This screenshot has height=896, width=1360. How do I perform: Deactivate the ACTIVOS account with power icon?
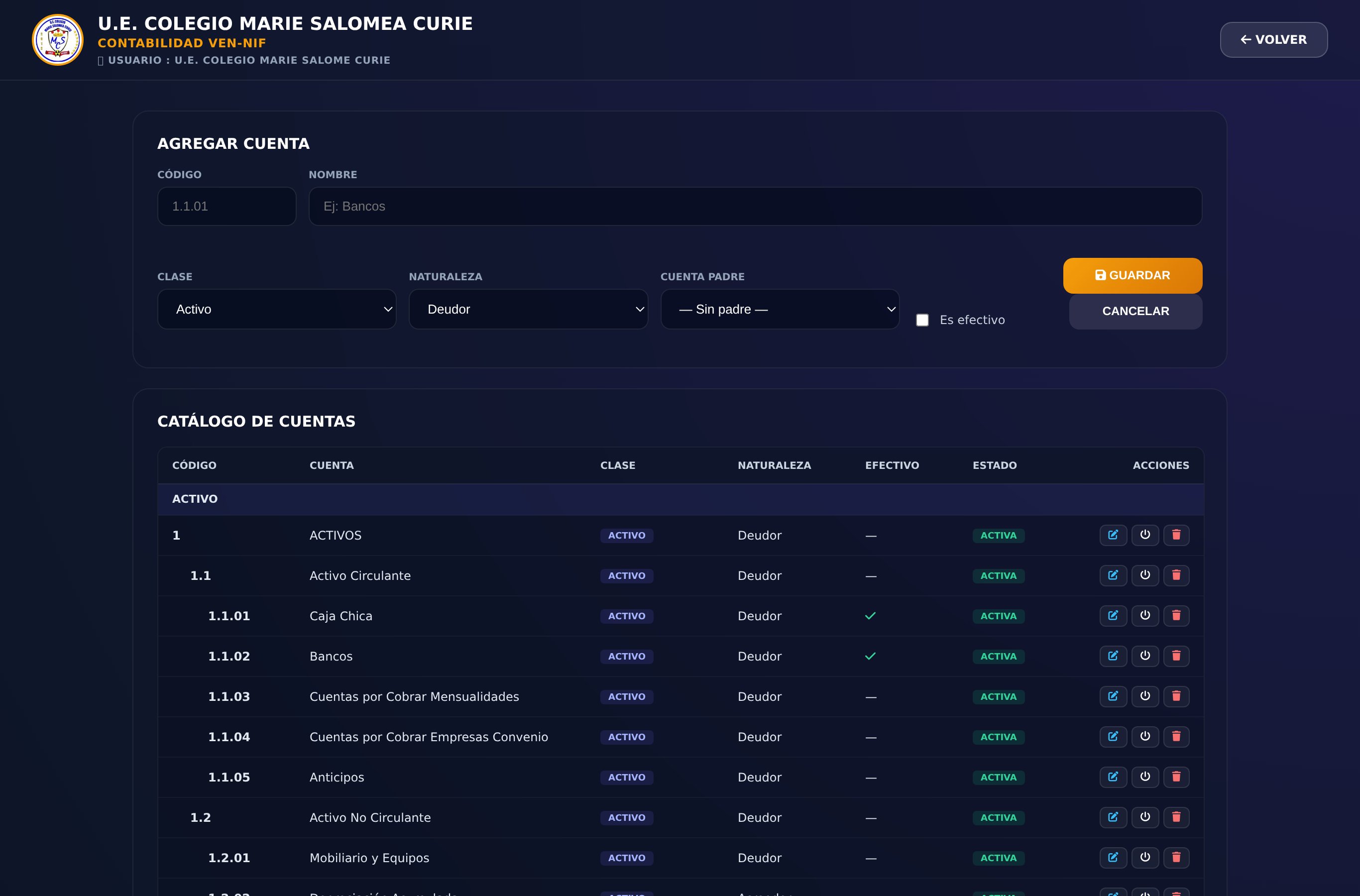pyautogui.click(x=1145, y=536)
